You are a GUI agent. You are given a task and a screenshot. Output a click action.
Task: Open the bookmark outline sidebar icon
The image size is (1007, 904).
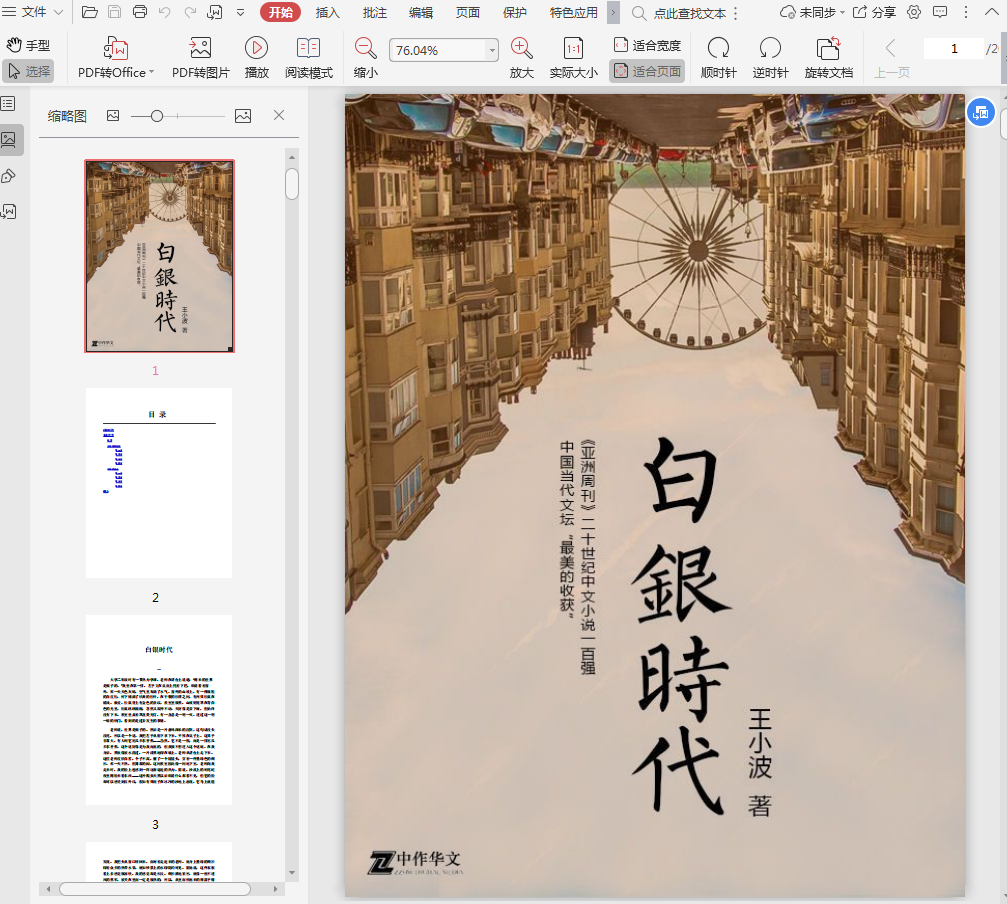[8, 104]
